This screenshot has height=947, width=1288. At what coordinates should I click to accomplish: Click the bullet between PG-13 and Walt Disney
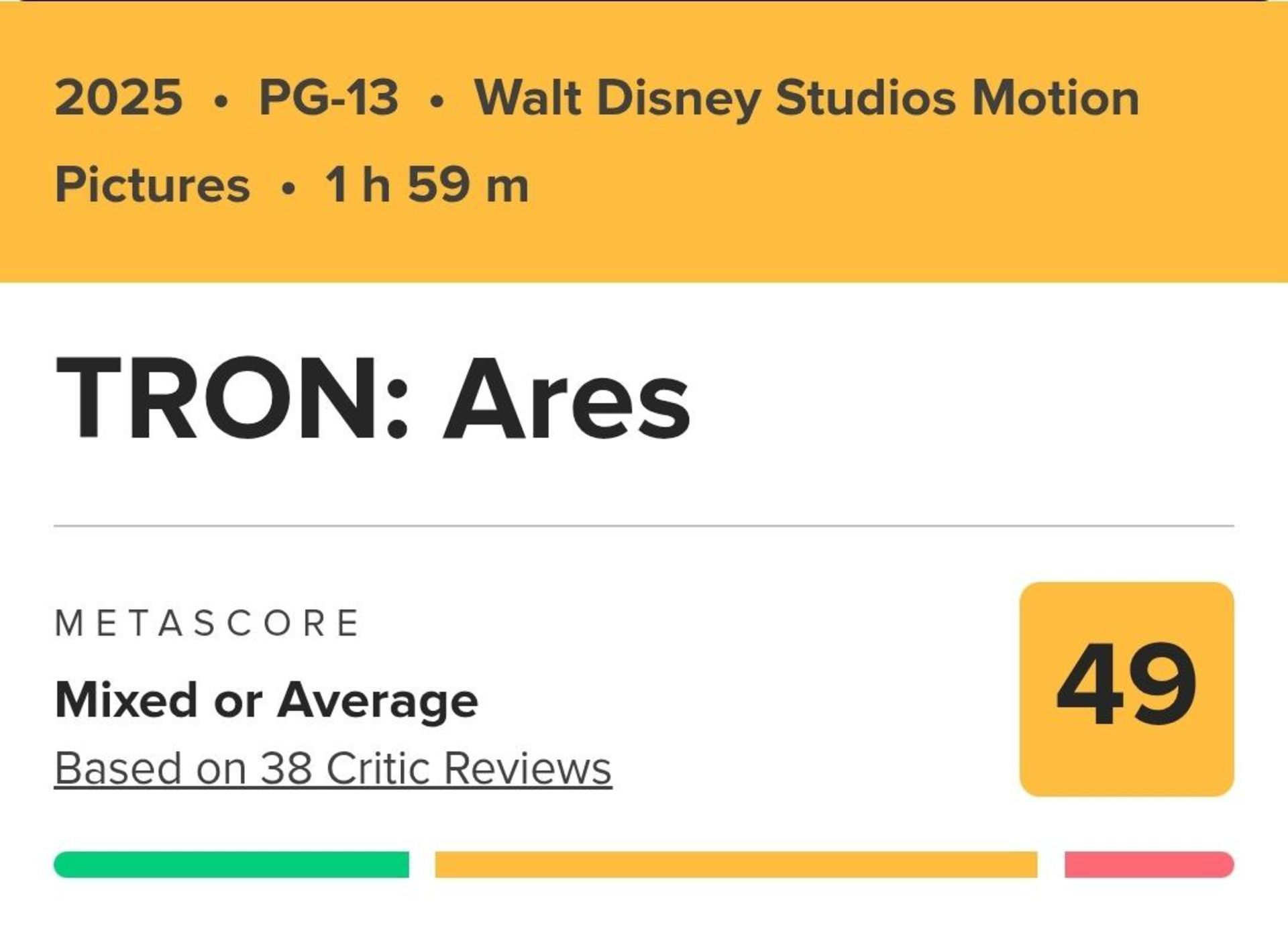click(437, 102)
